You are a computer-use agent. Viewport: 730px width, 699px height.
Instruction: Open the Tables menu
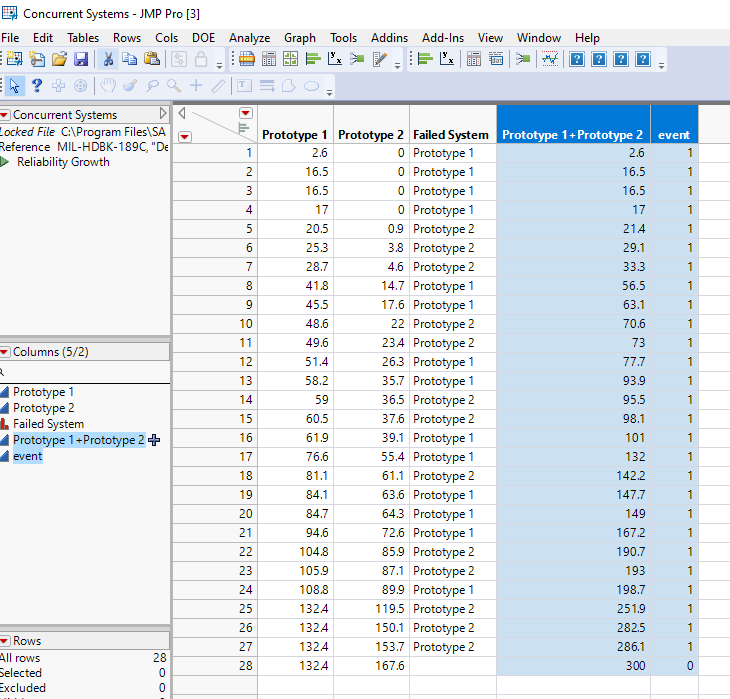coord(83,38)
